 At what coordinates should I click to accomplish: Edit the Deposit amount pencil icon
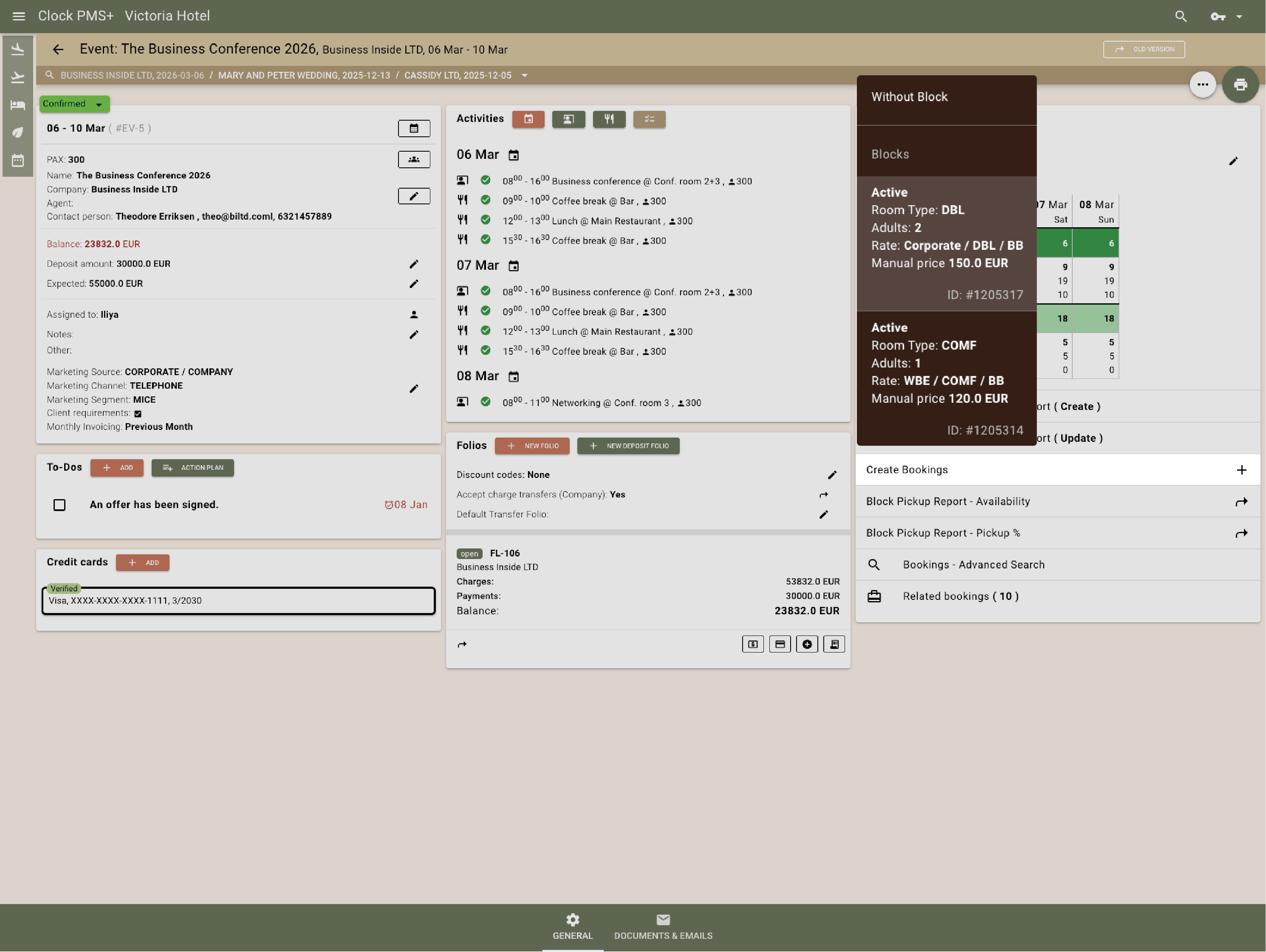pyautogui.click(x=413, y=264)
